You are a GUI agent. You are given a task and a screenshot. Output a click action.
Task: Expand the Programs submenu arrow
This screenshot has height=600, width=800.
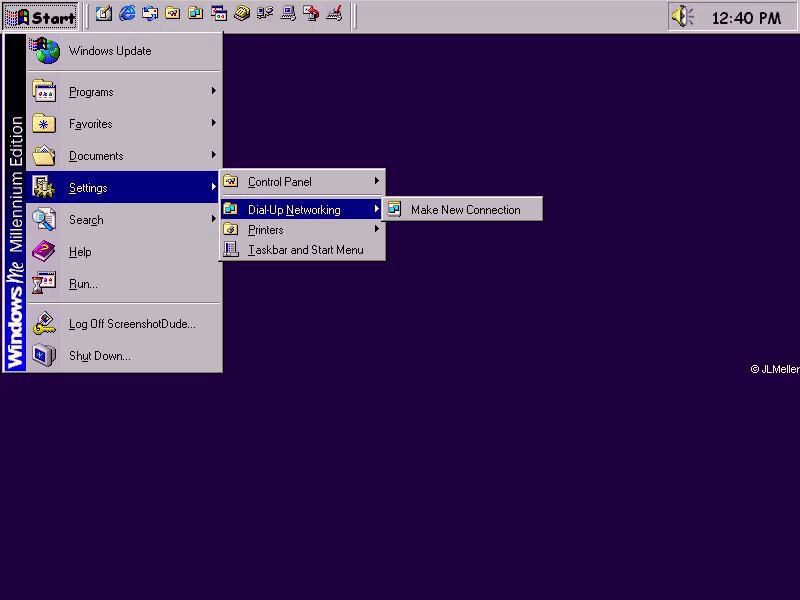(214, 91)
